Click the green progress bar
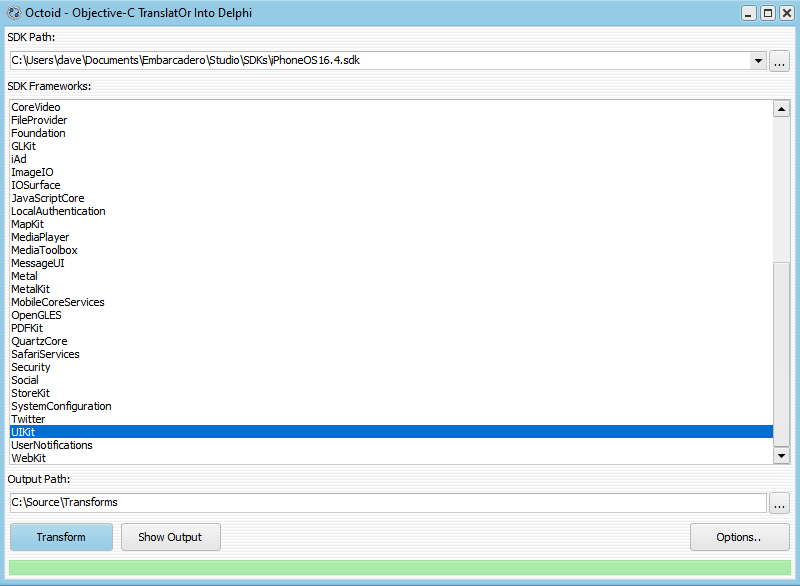Screen dimensions: 800x586 (x=400, y=568)
